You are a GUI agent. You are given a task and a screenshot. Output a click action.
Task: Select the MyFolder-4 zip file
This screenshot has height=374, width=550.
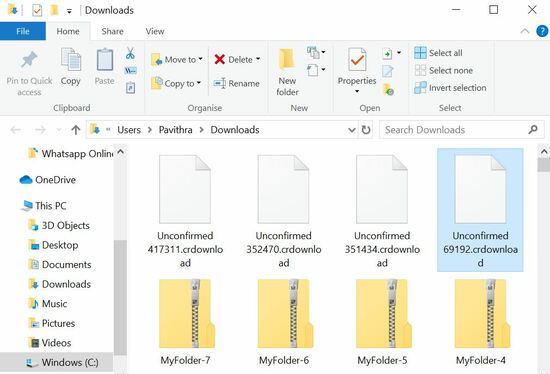(x=481, y=322)
